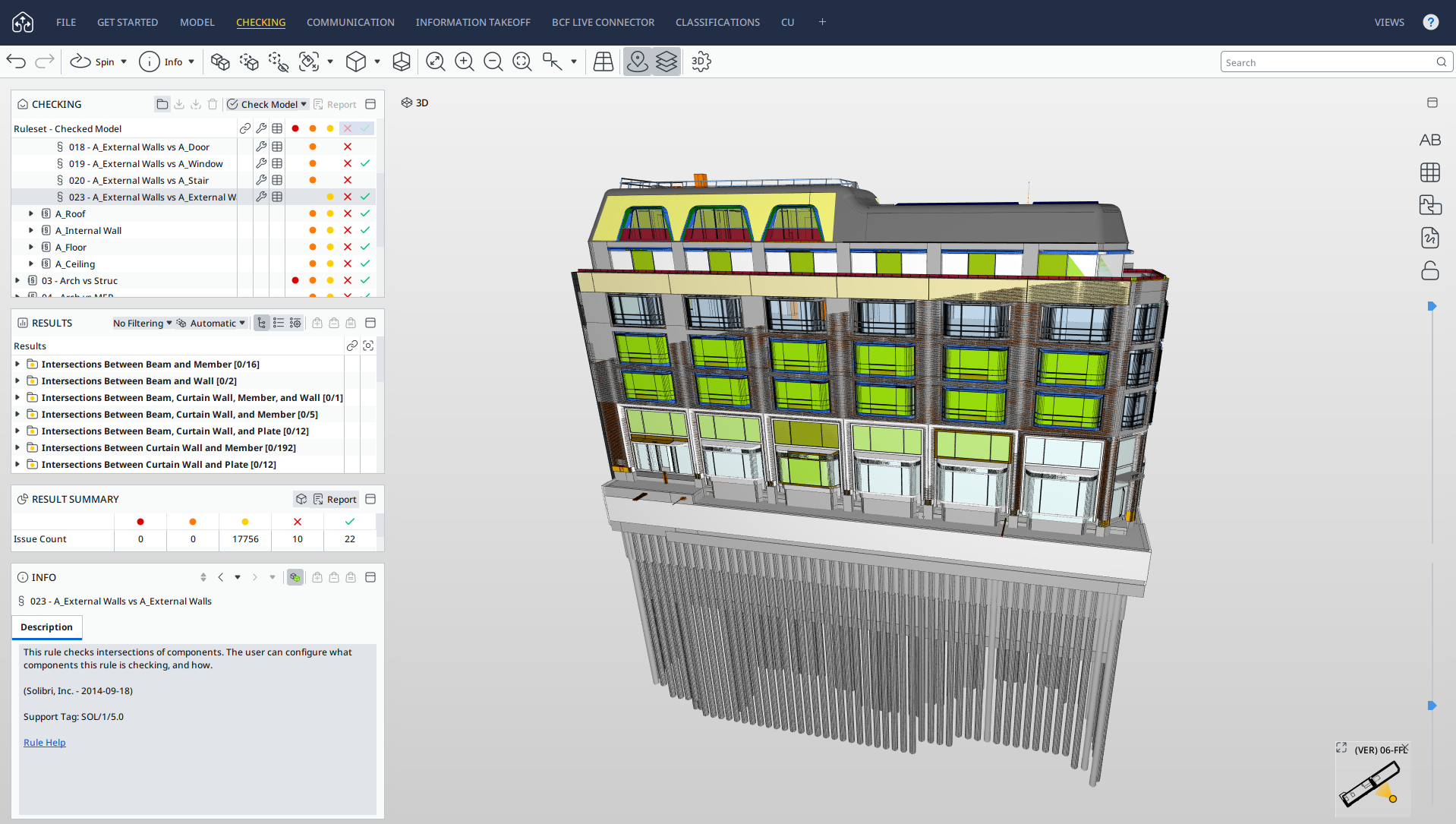Toggle the red critical severity filter in Ruleset header
This screenshot has height=824, width=1456.
(x=295, y=128)
